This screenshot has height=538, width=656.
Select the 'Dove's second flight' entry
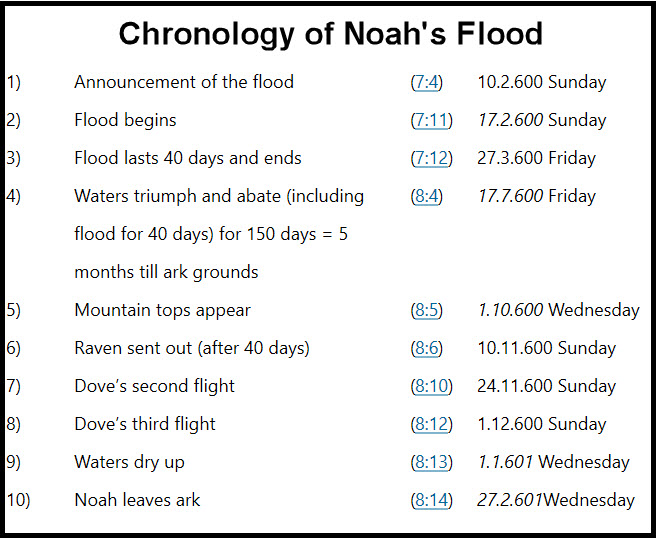tap(154, 386)
